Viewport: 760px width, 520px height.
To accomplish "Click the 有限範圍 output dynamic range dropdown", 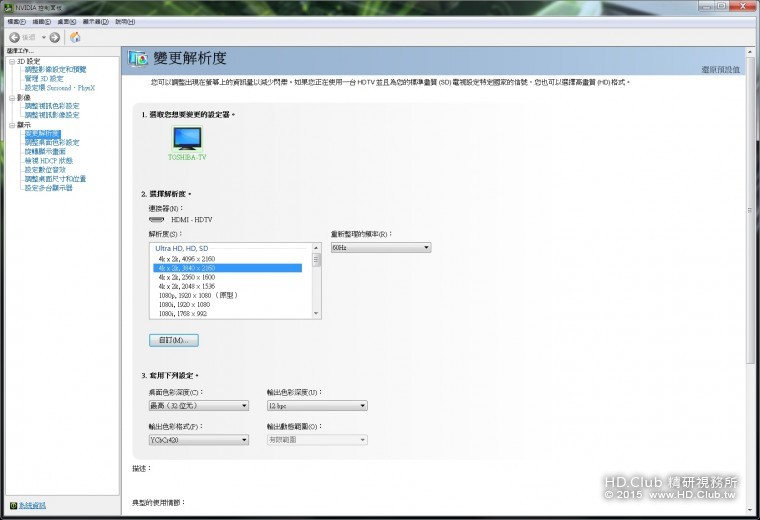I will pos(317,440).
